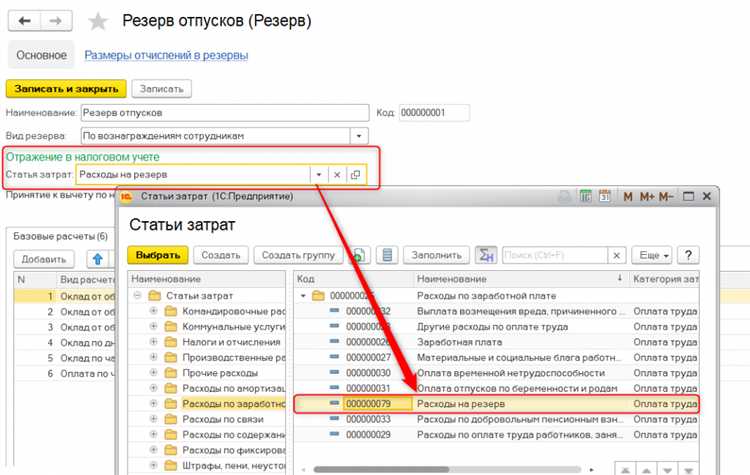Click the M+ memory add button
750x475 pixels.
[647, 197]
